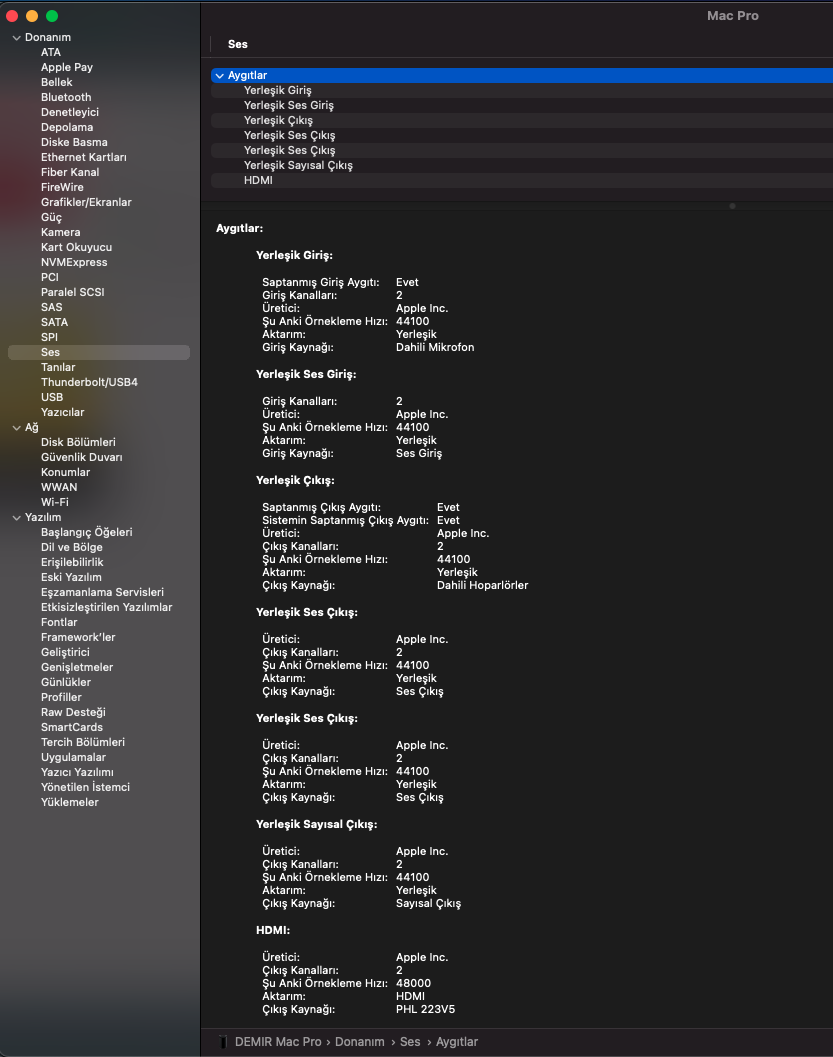
Task: Collapse the Yazılım section in sidebar
Action: tap(16, 517)
